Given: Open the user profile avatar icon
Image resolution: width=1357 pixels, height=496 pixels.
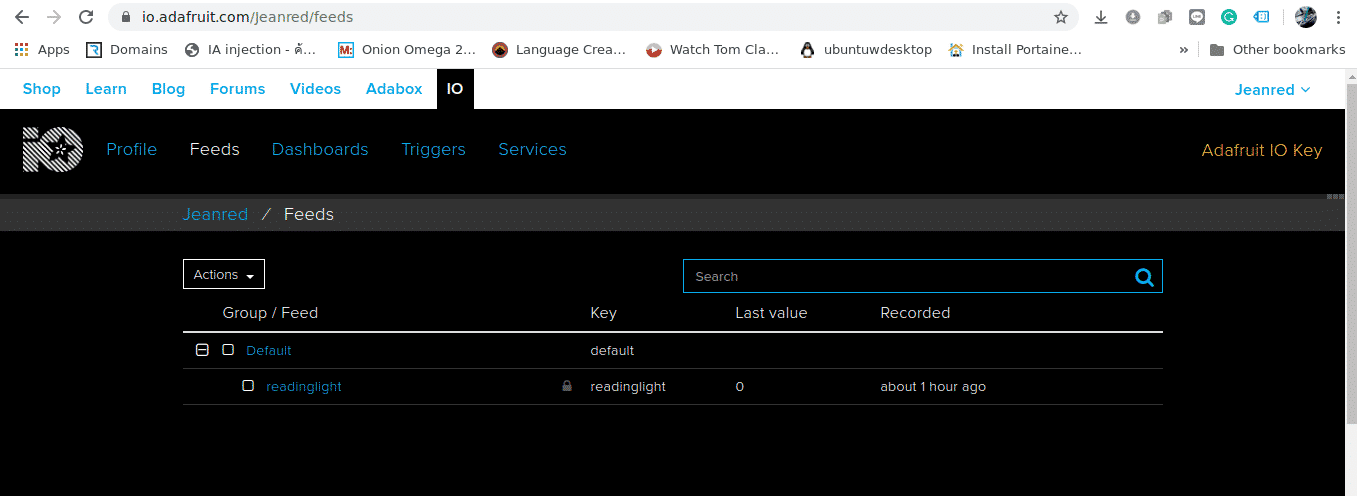Looking at the screenshot, I should point(1305,17).
